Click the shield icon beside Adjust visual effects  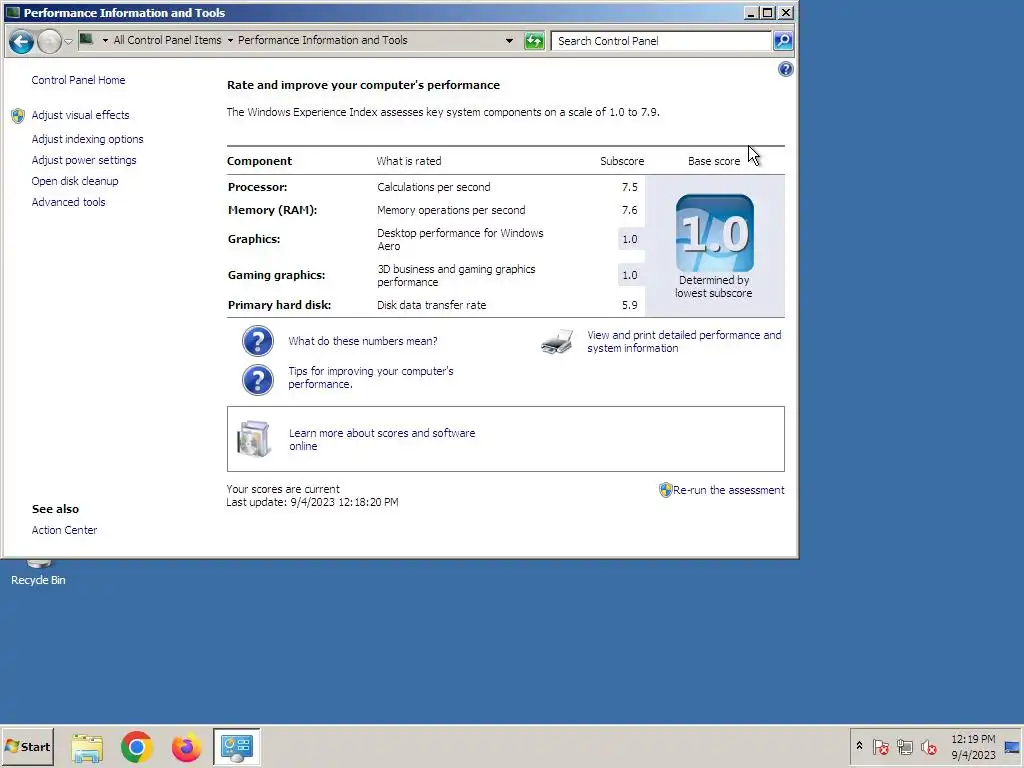click(x=18, y=116)
